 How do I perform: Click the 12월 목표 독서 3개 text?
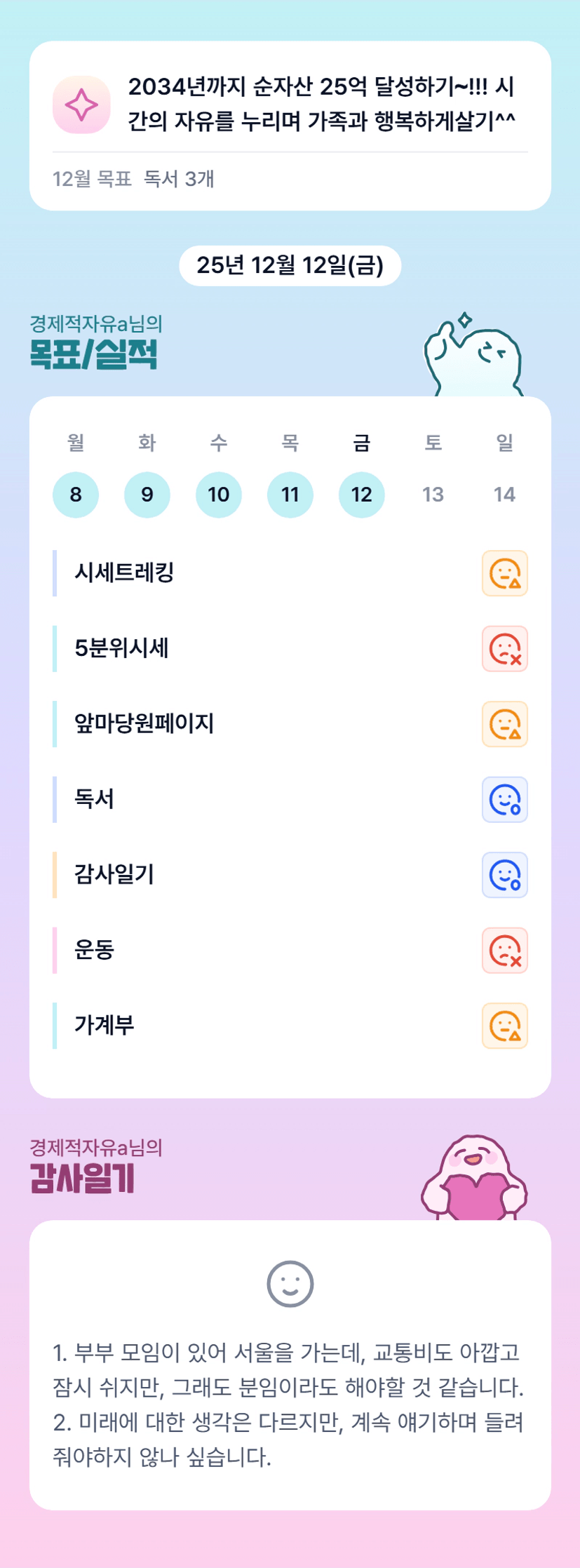click(133, 180)
